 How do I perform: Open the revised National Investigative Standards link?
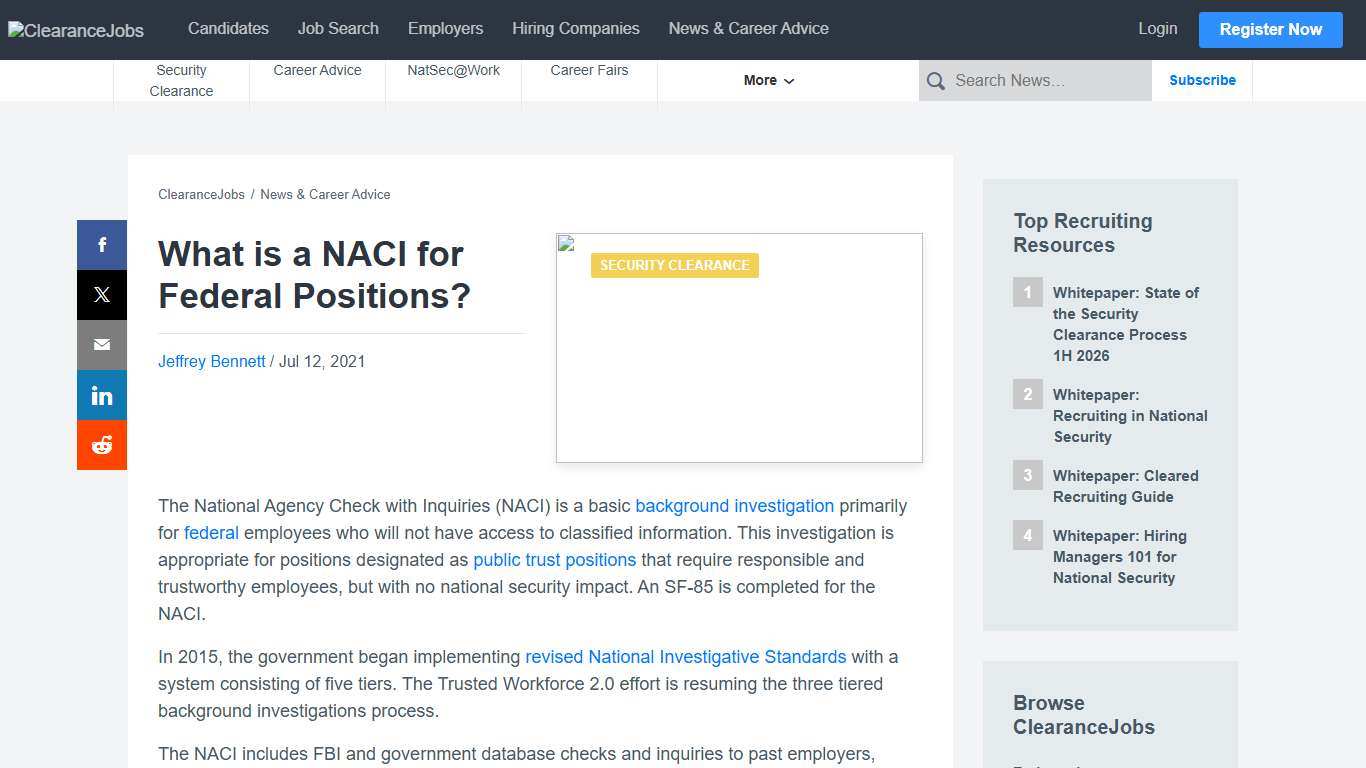coord(685,657)
